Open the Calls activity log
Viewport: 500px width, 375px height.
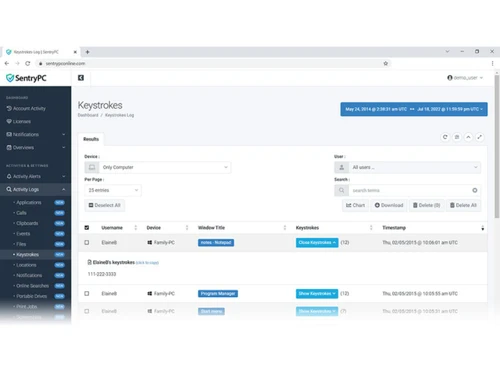coord(21,213)
